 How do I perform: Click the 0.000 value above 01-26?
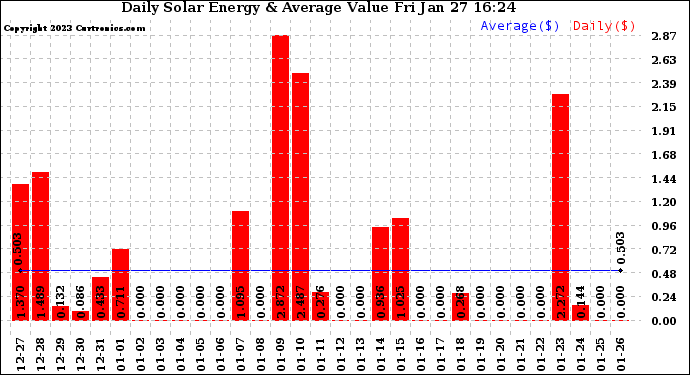tap(620, 302)
